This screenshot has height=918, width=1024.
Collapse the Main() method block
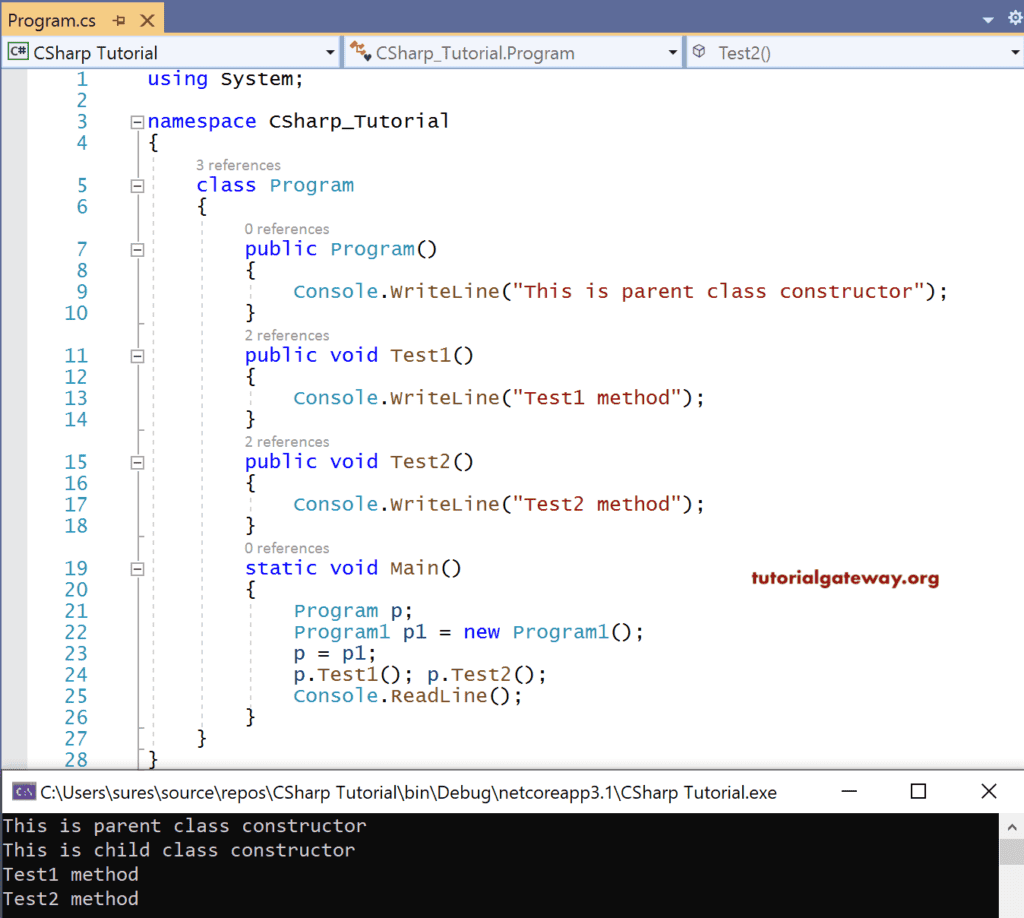137,569
